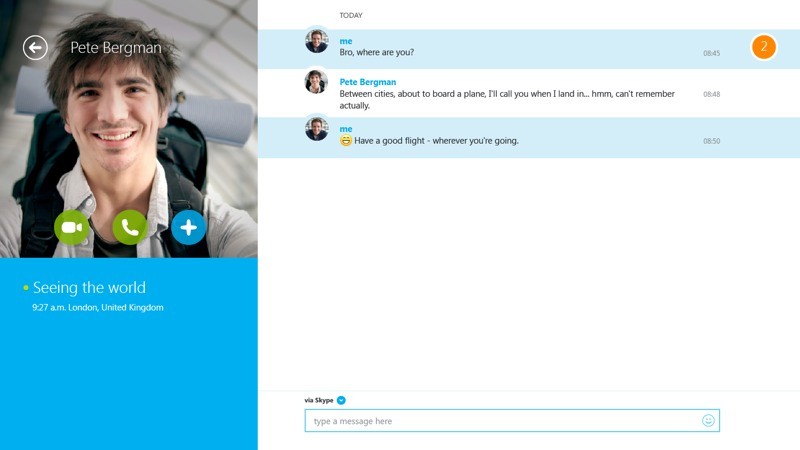The width and height of the screenshot is (800, 450).
Task: Click the first me sender name
Action: coord(346,41)
